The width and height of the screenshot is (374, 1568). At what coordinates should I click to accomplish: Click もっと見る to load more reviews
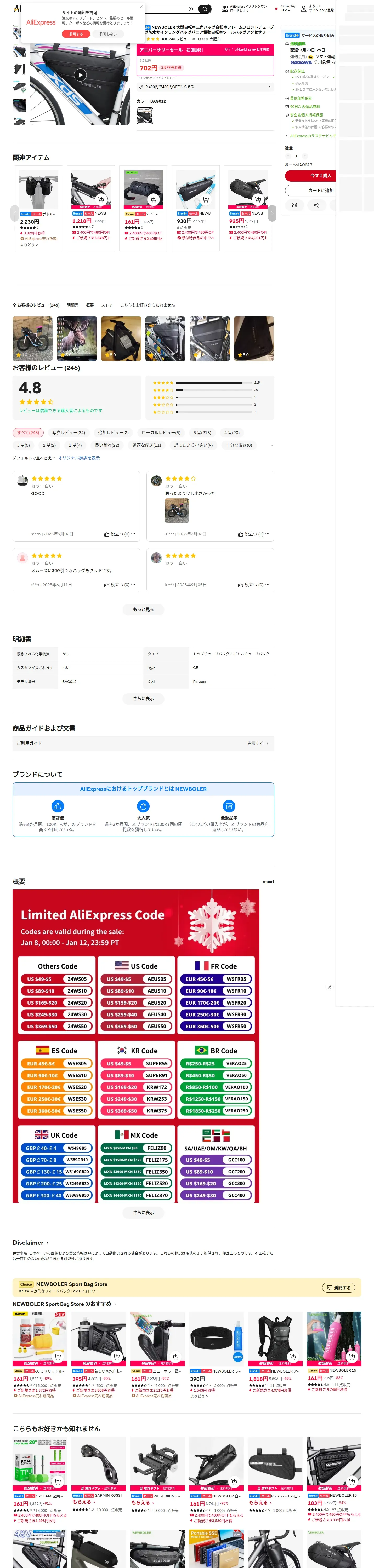coord(143,609)
